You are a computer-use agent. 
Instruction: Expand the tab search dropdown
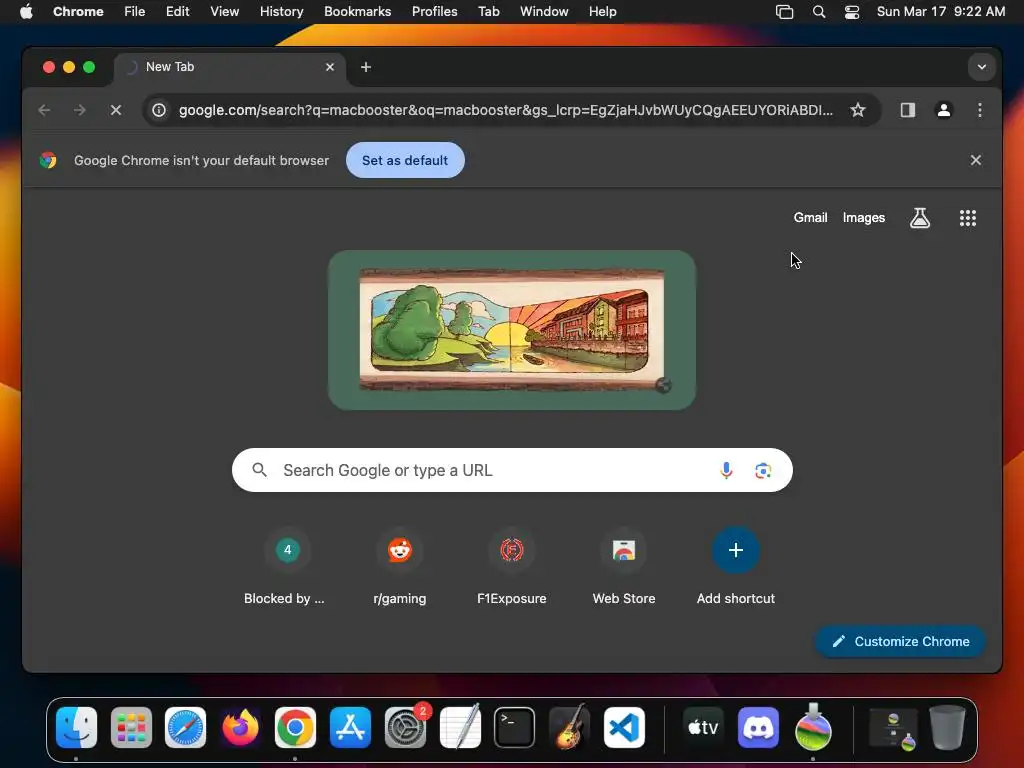[982, 67]
